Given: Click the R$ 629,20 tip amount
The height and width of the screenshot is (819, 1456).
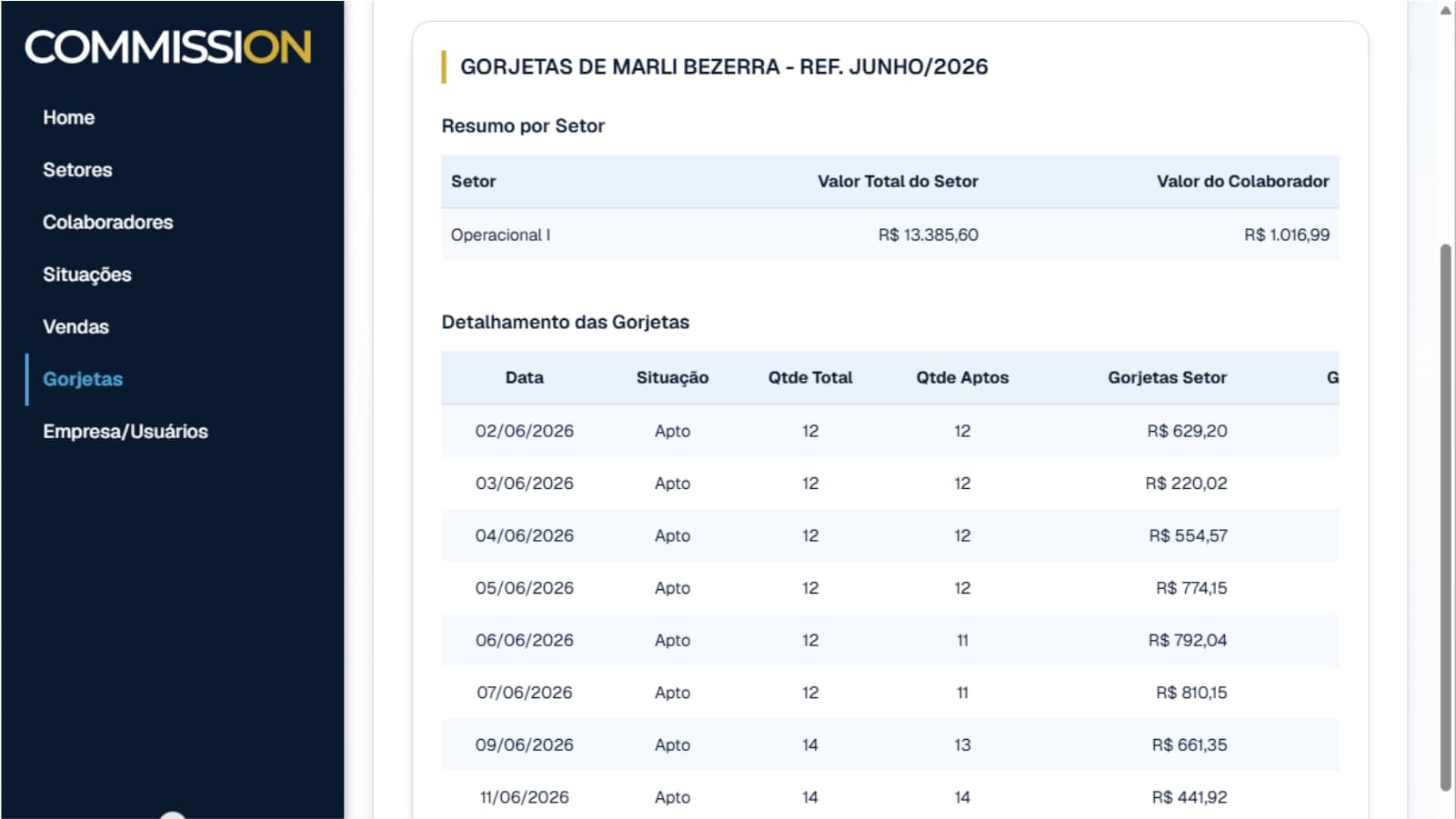Looking at the screenshot, I should point(1187,431).
